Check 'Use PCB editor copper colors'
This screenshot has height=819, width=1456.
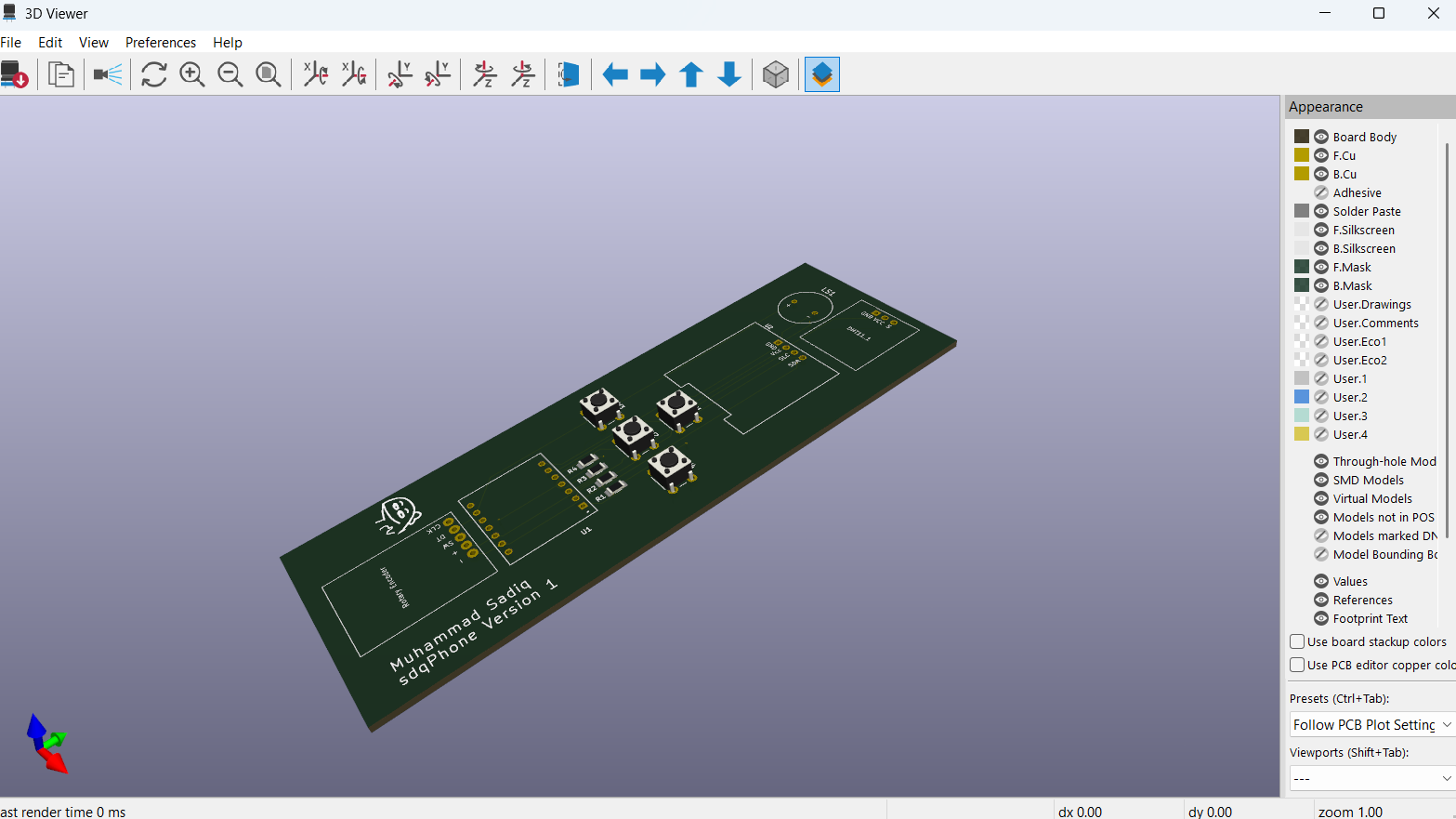[x=1297, y=665]
